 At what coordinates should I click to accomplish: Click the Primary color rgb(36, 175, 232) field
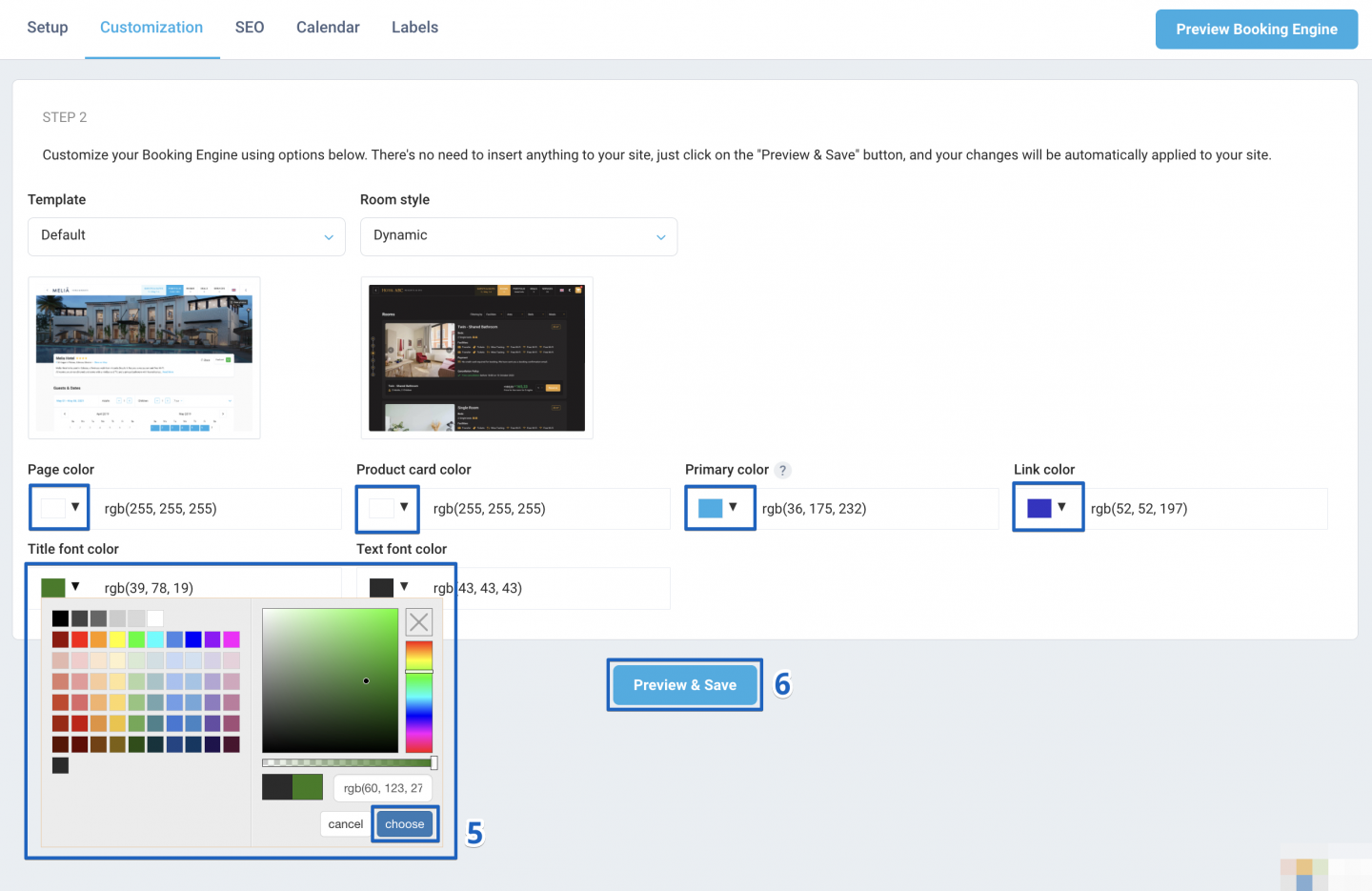click(x=878, y=509)
